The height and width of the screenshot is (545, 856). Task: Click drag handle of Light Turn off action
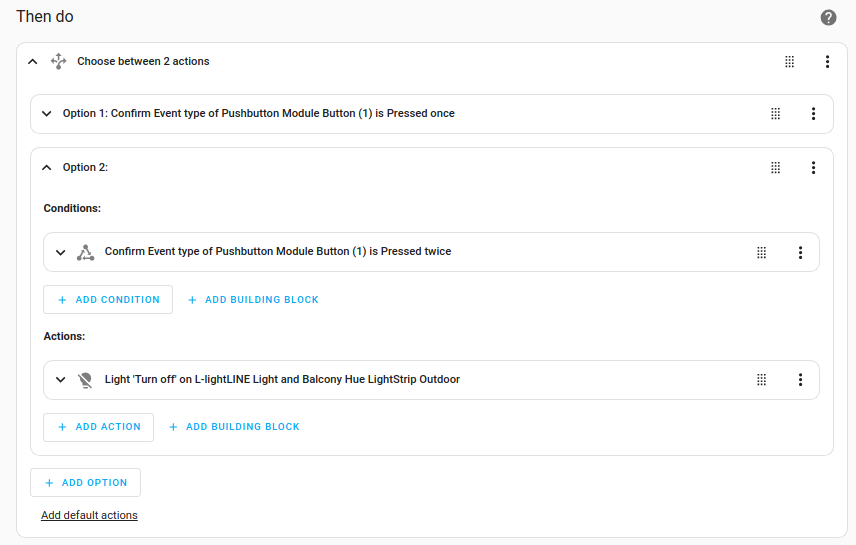(x=761, y=380)
